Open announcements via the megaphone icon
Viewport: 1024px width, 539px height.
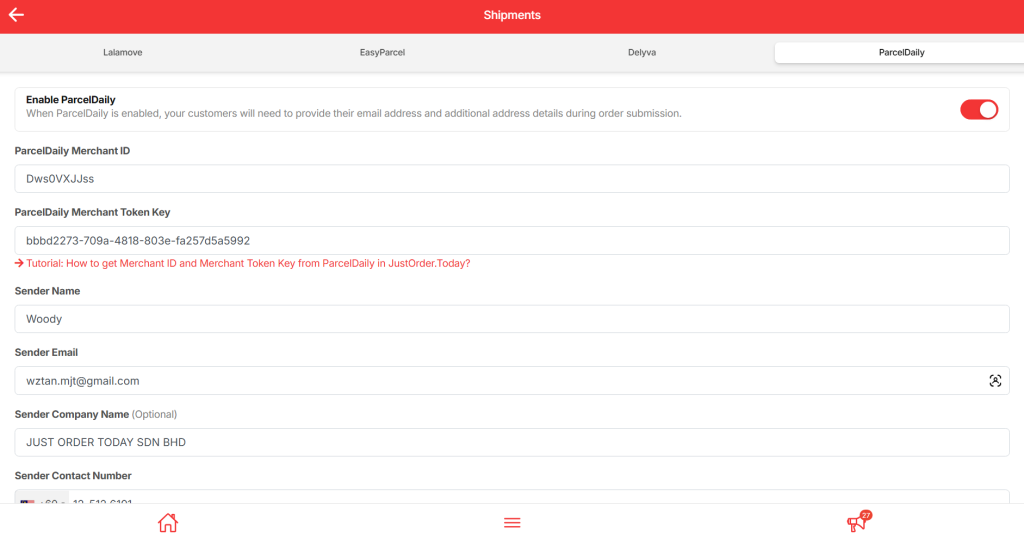(856, 522)
